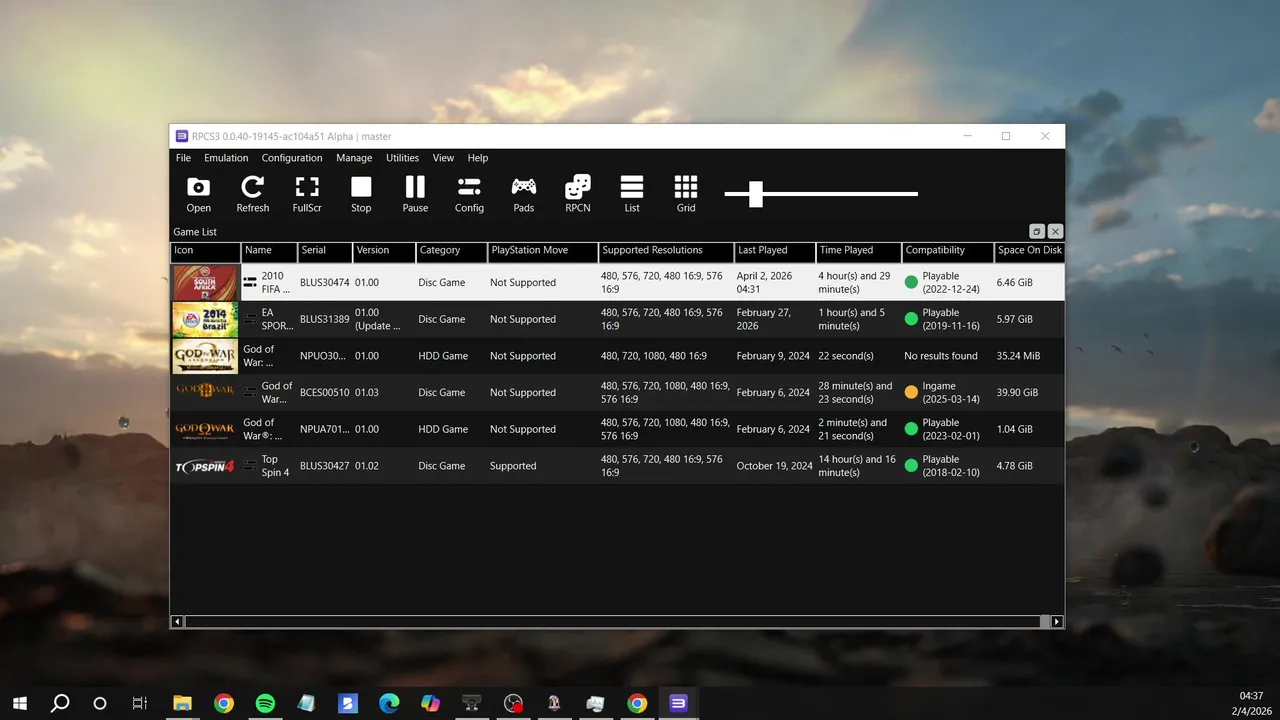Select God of War III BCES00510 thumbnail
This screenshot has width=1280, height=720.
[205, 393]
